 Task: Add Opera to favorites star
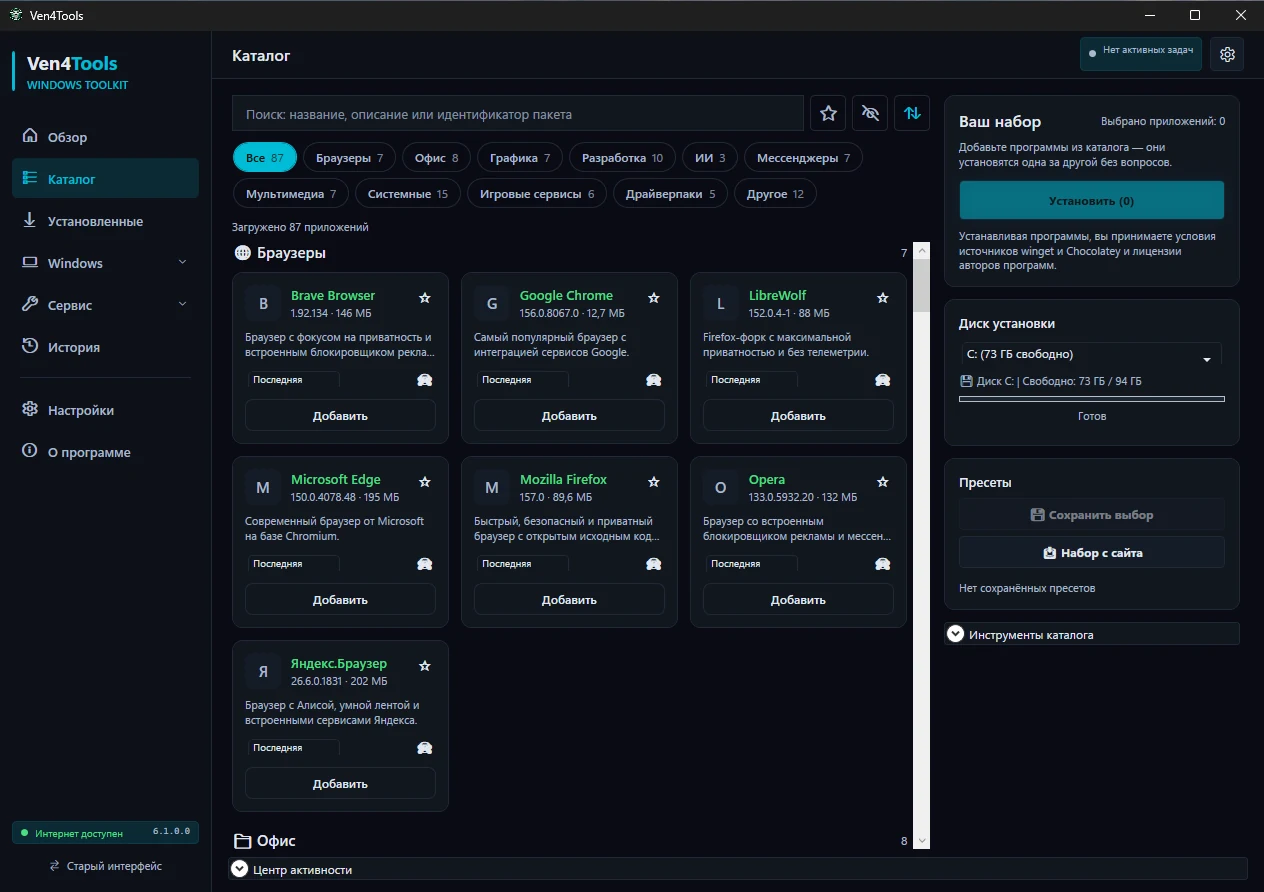click(883, 482)
